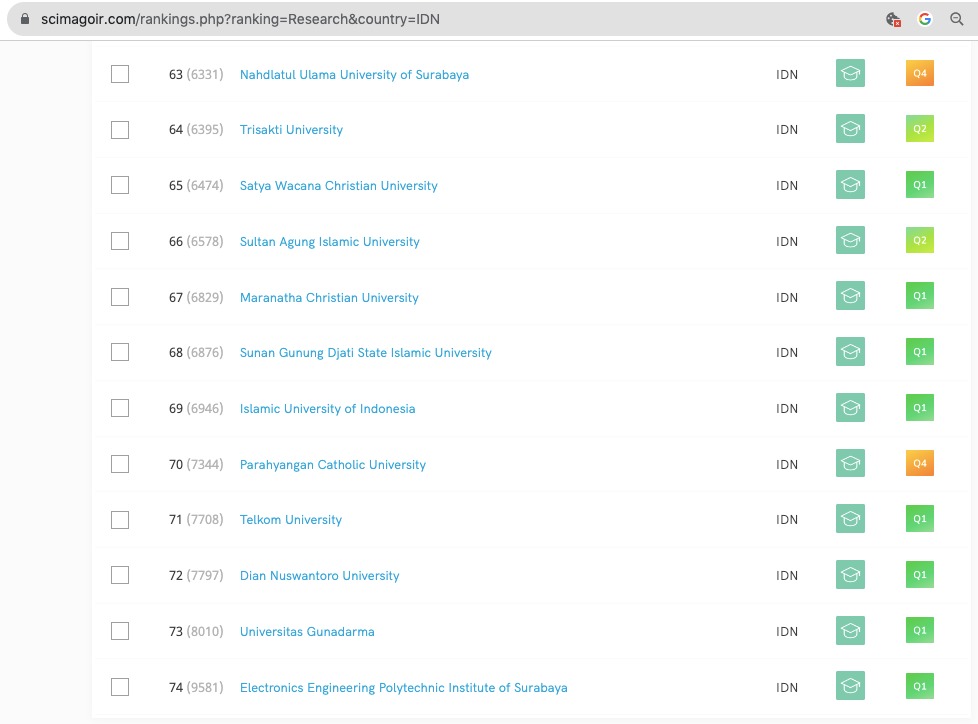Image resolution: width=978 pixels, height=724 pixels.
Task: Click the university icon for Sultan Agung Islamic University
Action: tap(850, 240)
